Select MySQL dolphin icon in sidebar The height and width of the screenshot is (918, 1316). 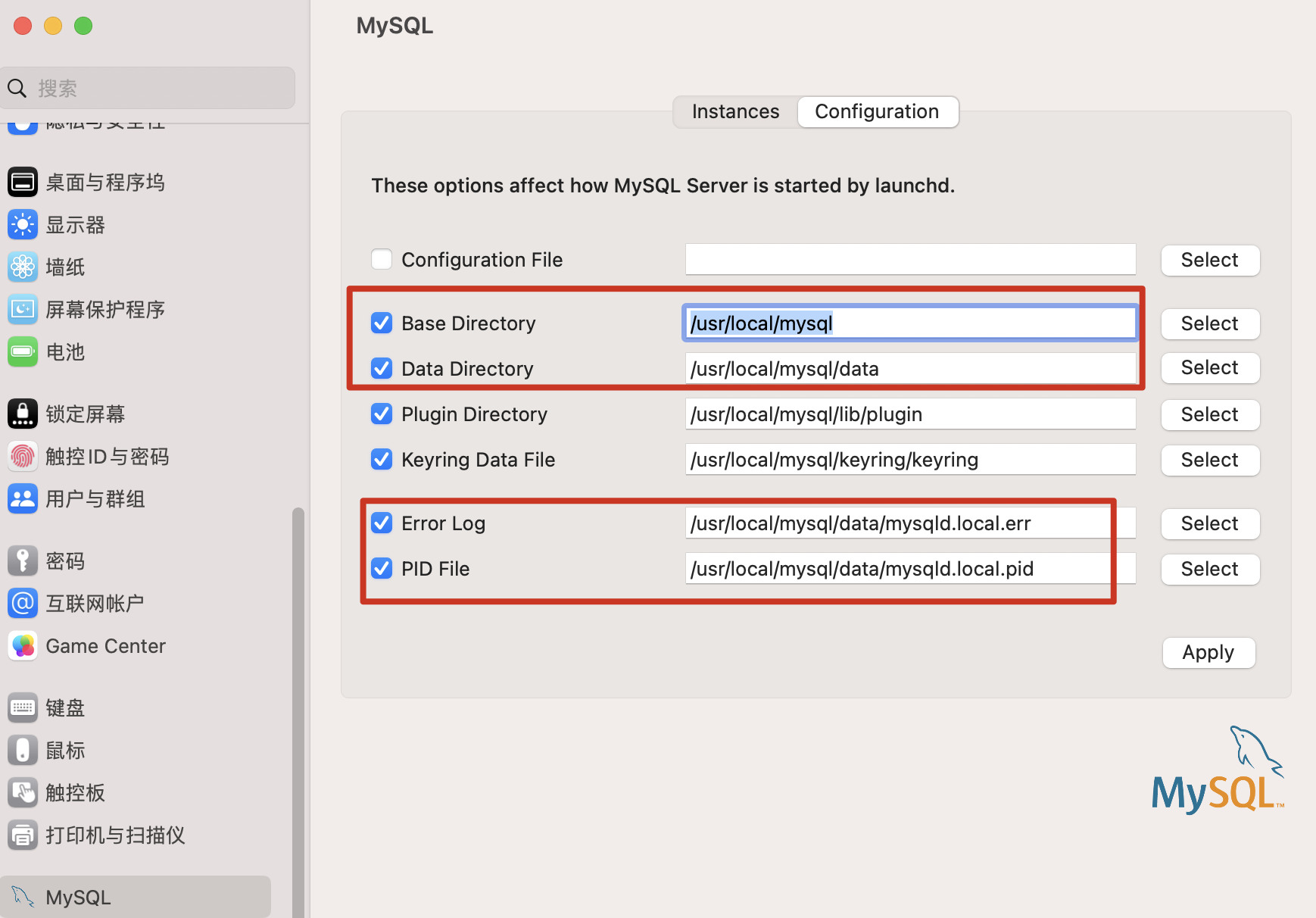coord(23,897)
